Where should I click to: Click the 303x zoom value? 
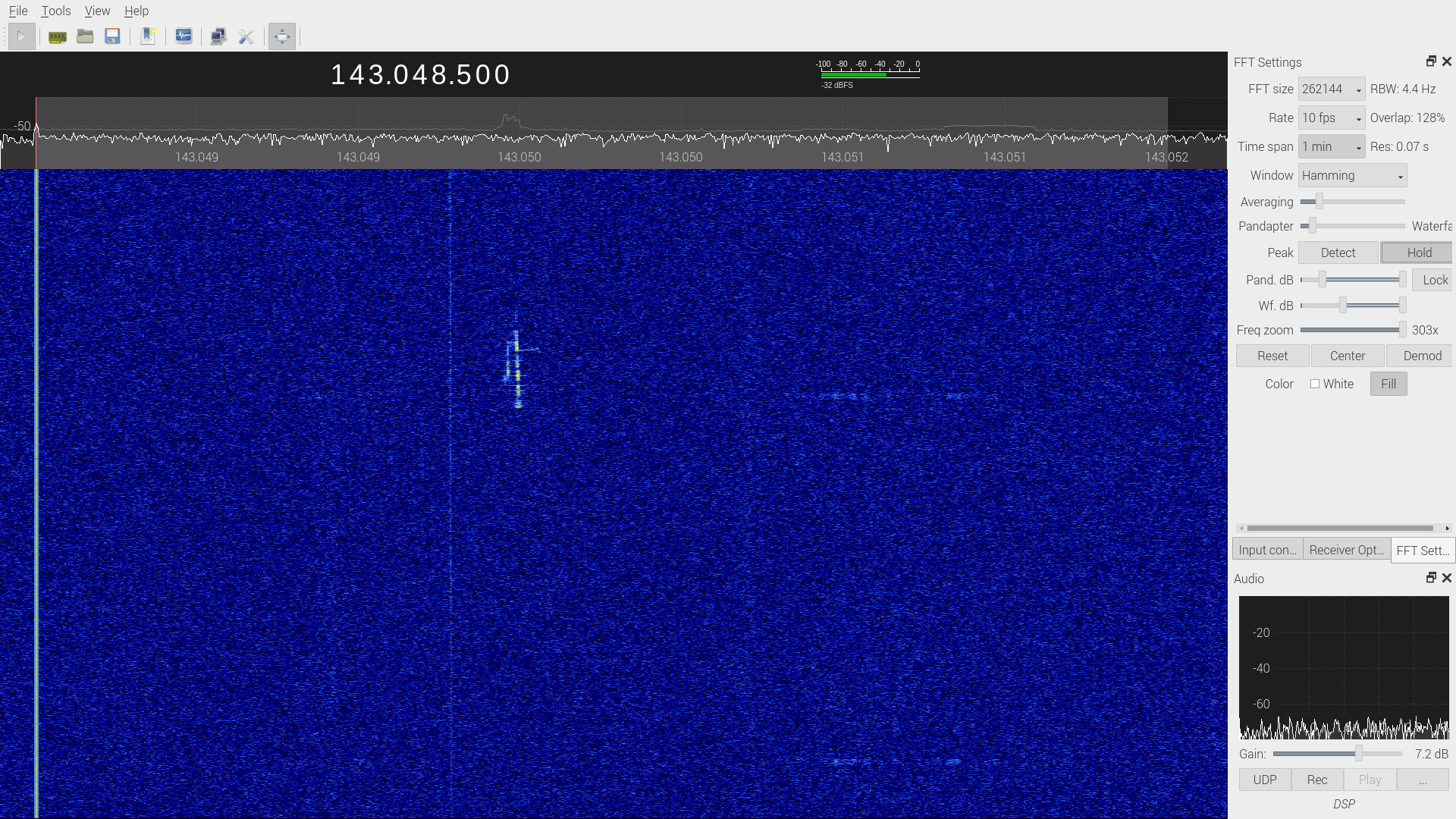(x=1425, y=330)
